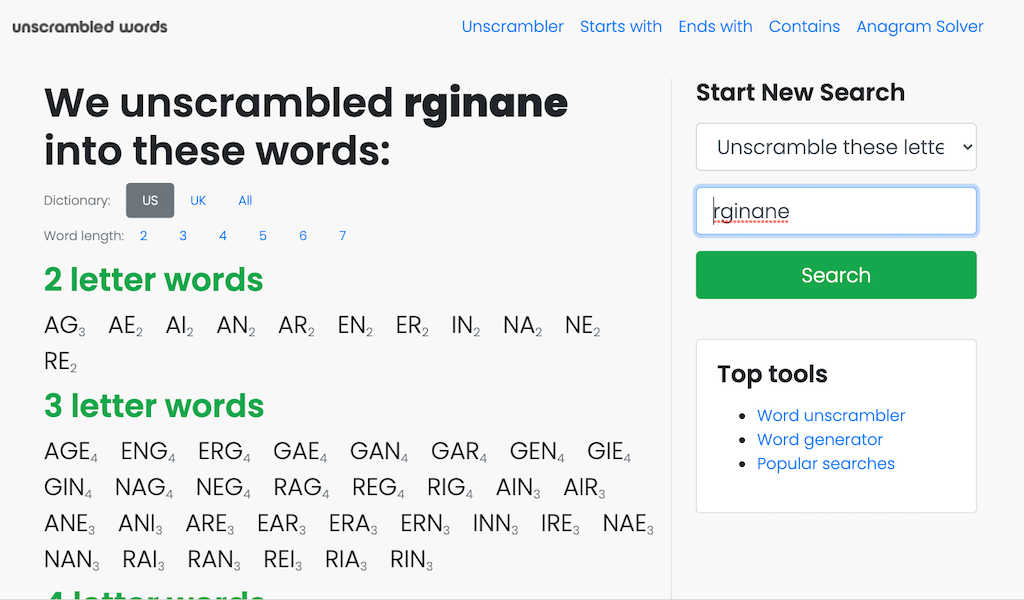
Task: Go to Starts with page
Action: (620, 27)
